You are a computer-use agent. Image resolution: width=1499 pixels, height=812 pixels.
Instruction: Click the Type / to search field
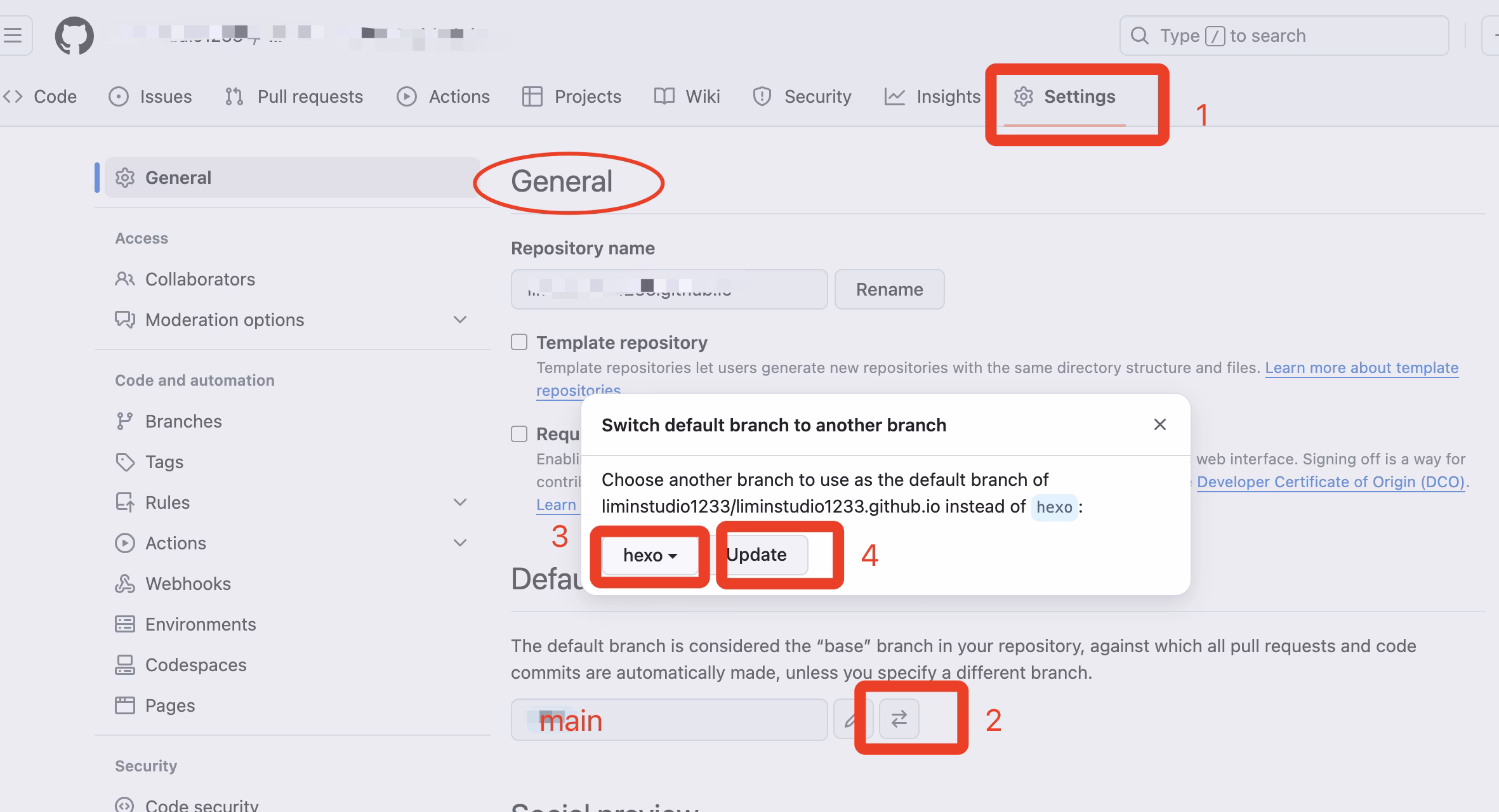(x=1283, y=36)
